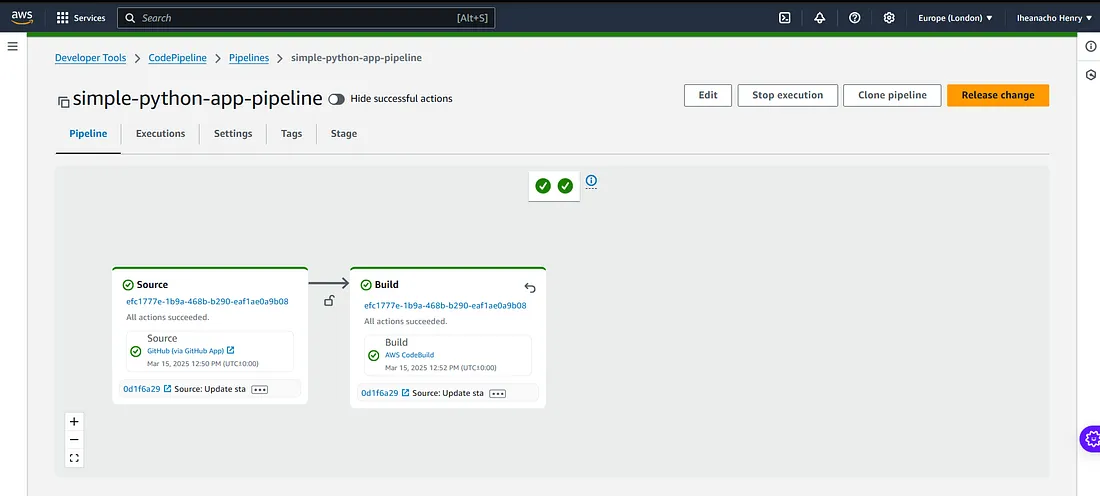Toggle Hide successful actions switch
The width and height of the screenshot is (1100, 496).
tap(337, 99)
